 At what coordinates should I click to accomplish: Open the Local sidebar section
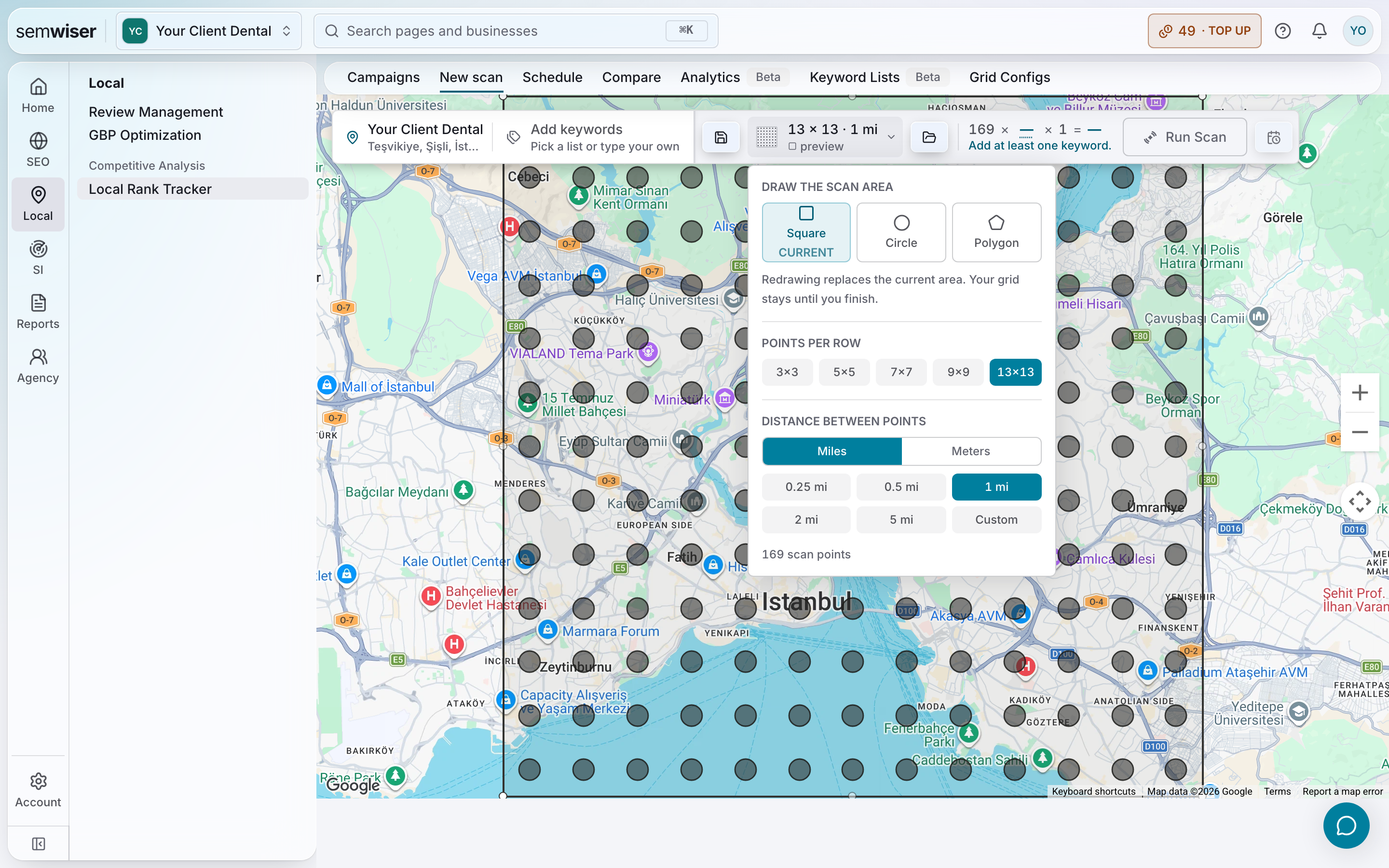[x=38, y=204]
